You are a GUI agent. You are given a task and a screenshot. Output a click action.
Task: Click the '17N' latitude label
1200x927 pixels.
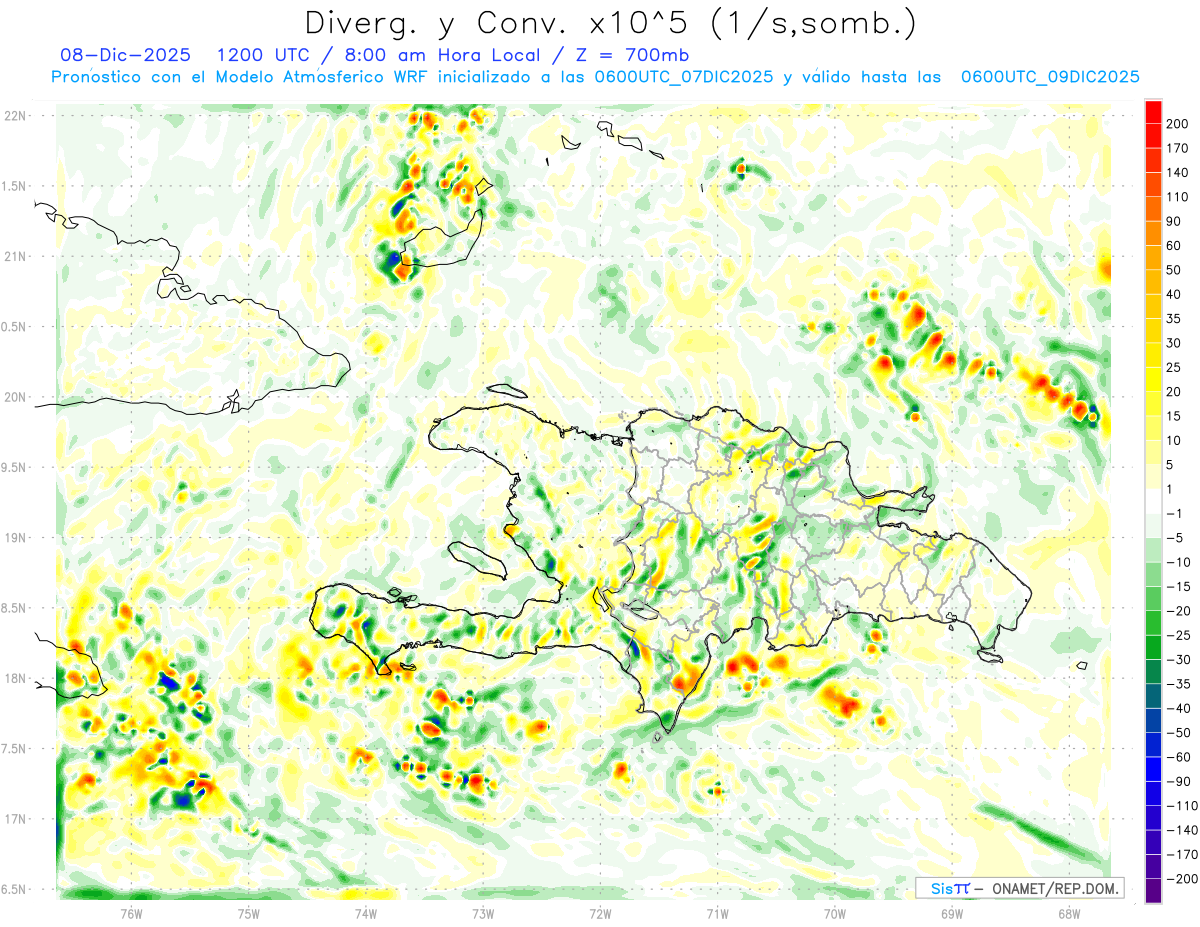pyautogui.click(x=14, y=819)
